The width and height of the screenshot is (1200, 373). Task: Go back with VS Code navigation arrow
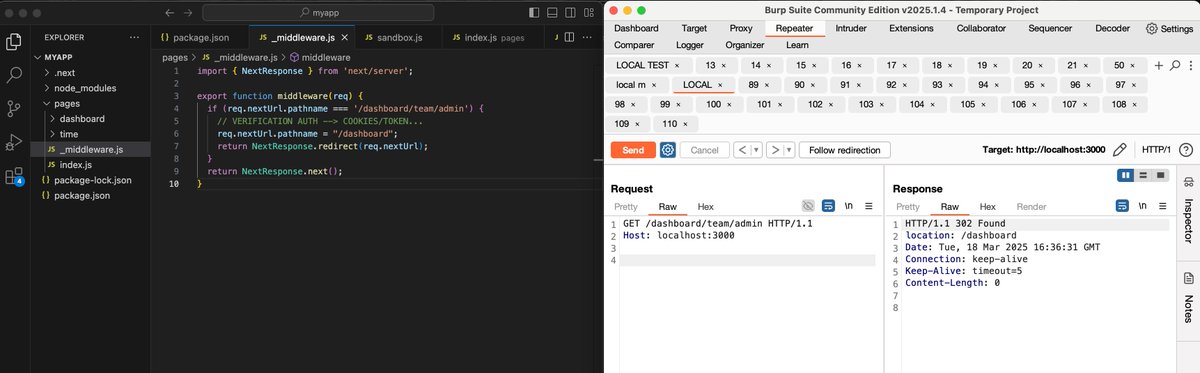pyautogui.click(x=171, y=13)
